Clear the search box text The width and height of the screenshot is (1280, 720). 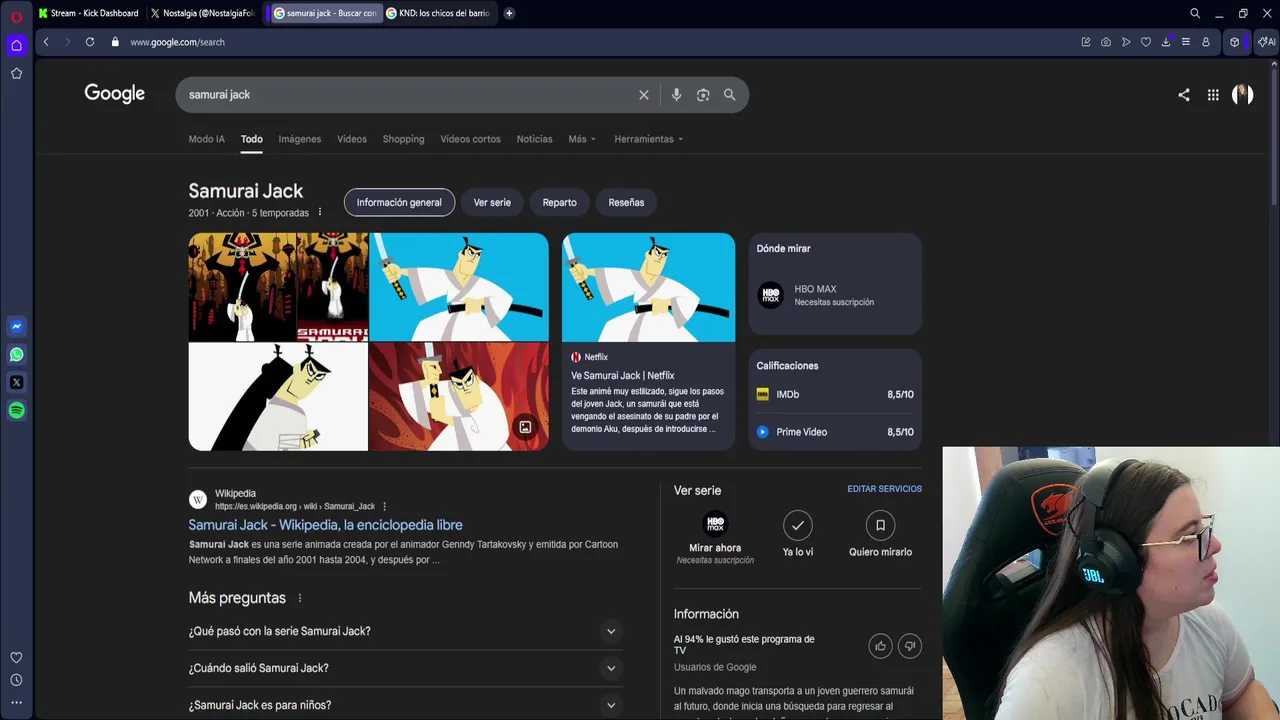coord(644,95)
